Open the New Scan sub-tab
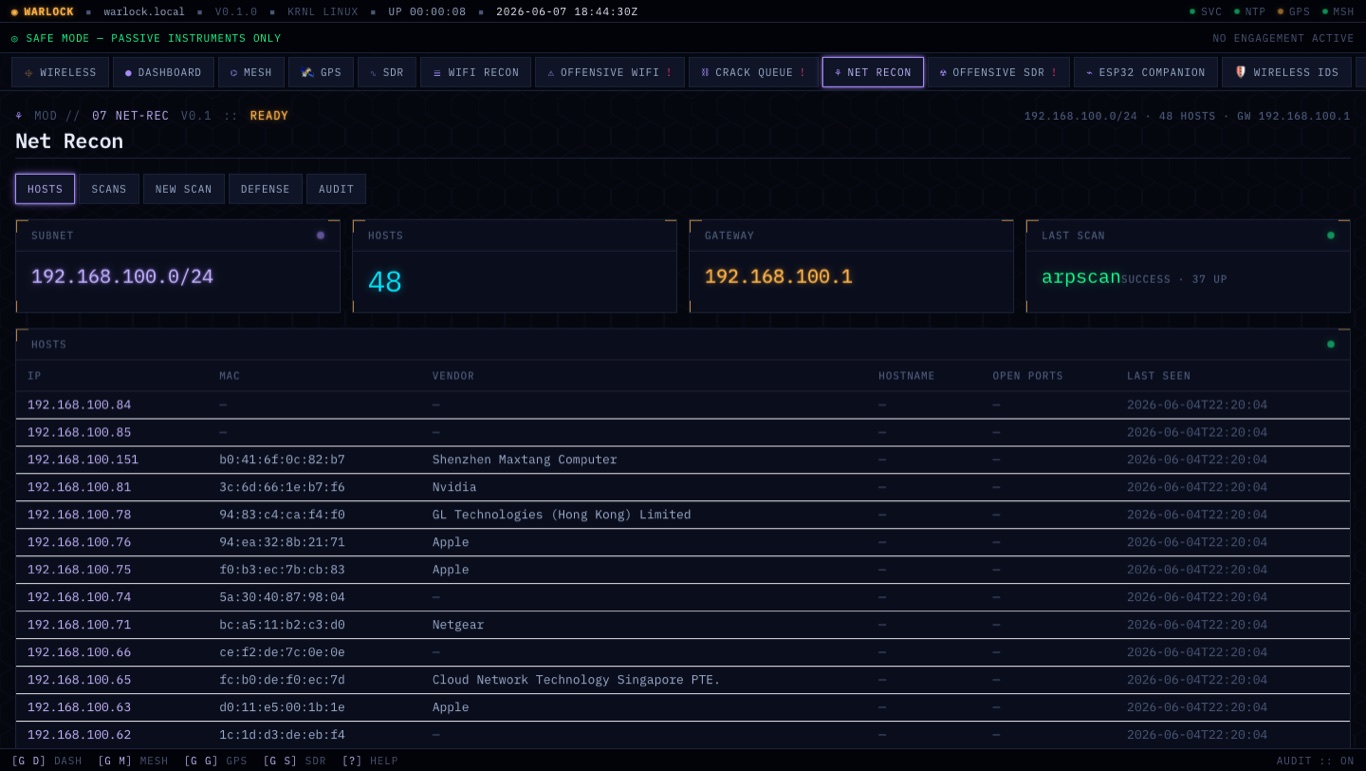The image size is (1366, 771). (184, 189)
